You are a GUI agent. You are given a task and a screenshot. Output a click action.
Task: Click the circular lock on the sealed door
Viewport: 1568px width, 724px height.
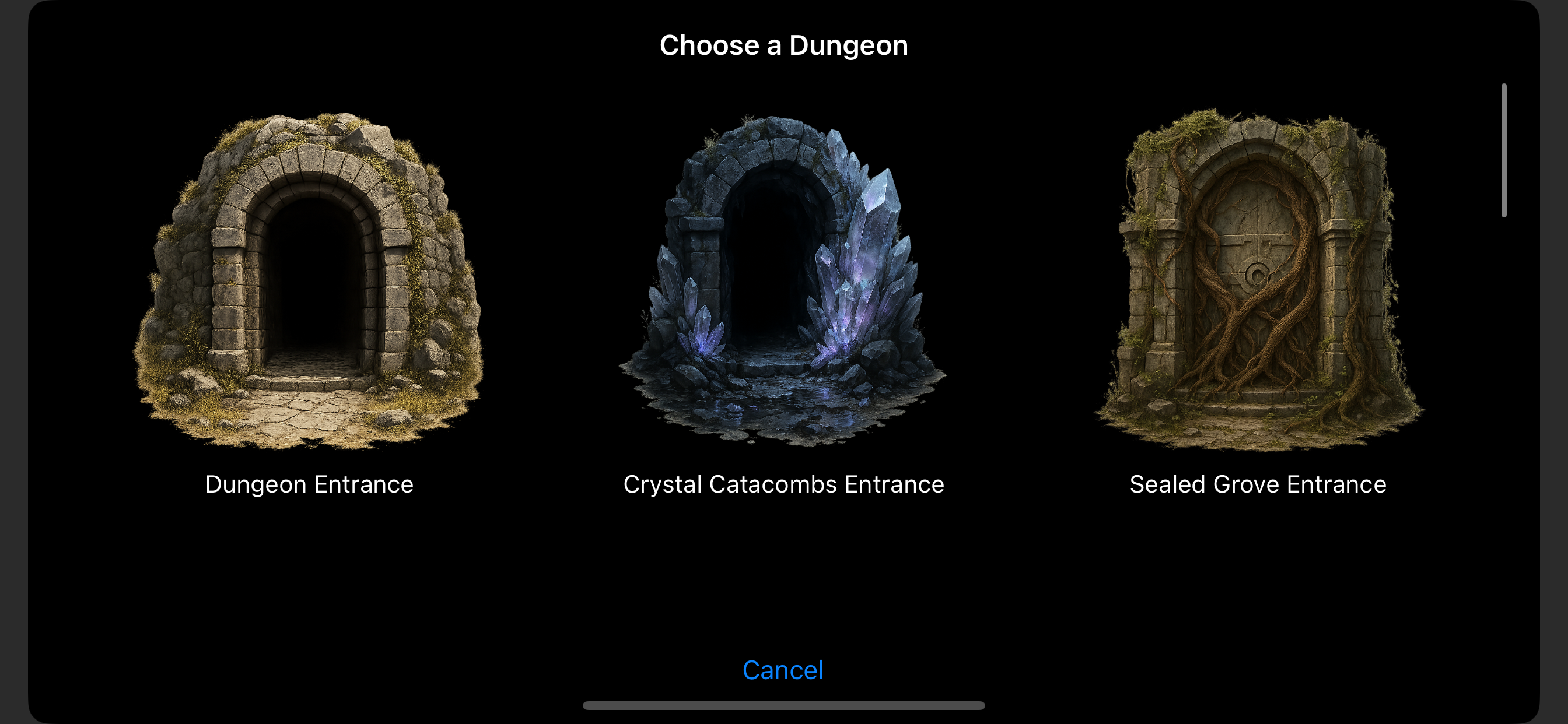pos(1256,275)
